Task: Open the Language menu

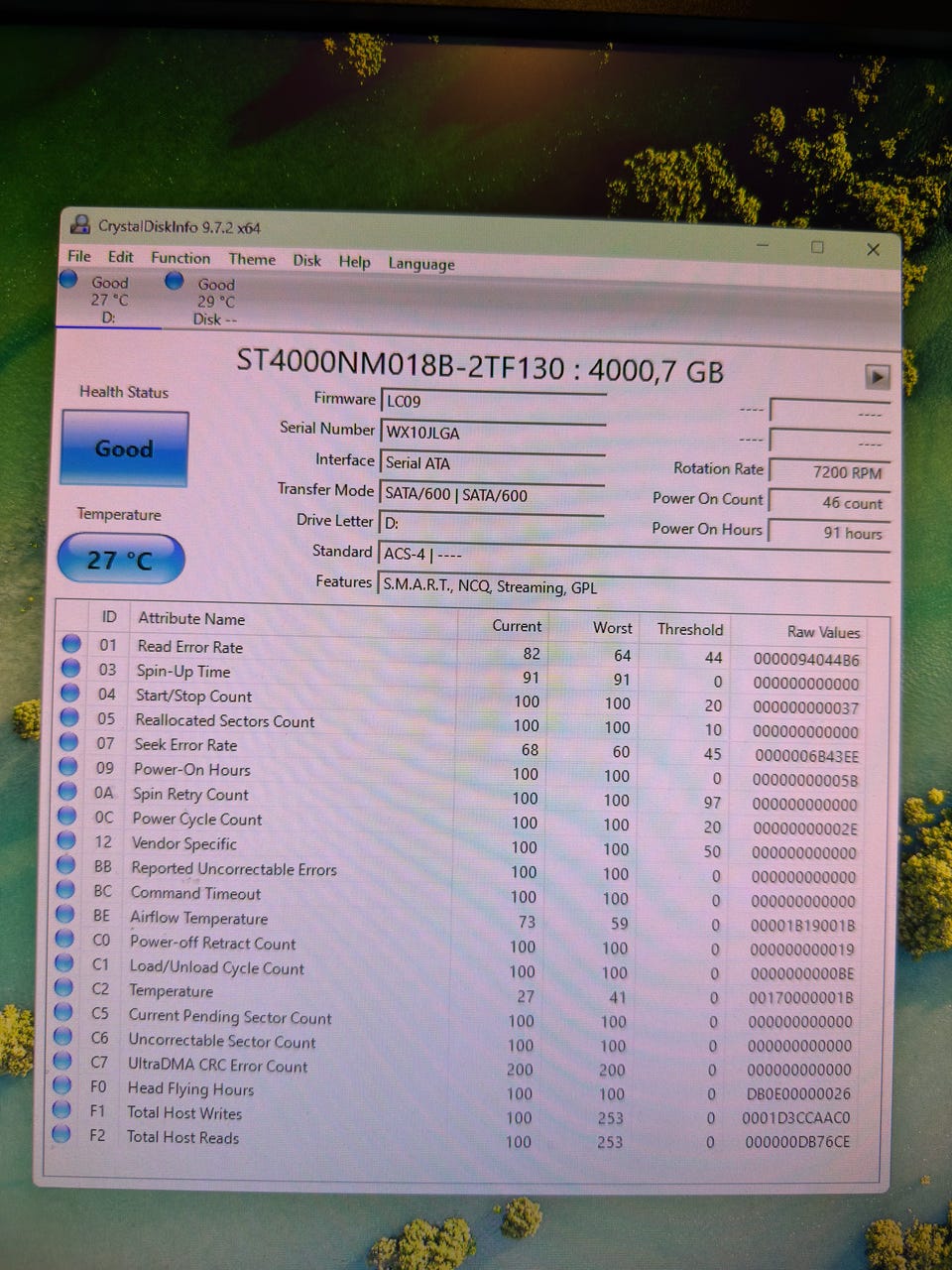Action: click(x=421, y=263)
